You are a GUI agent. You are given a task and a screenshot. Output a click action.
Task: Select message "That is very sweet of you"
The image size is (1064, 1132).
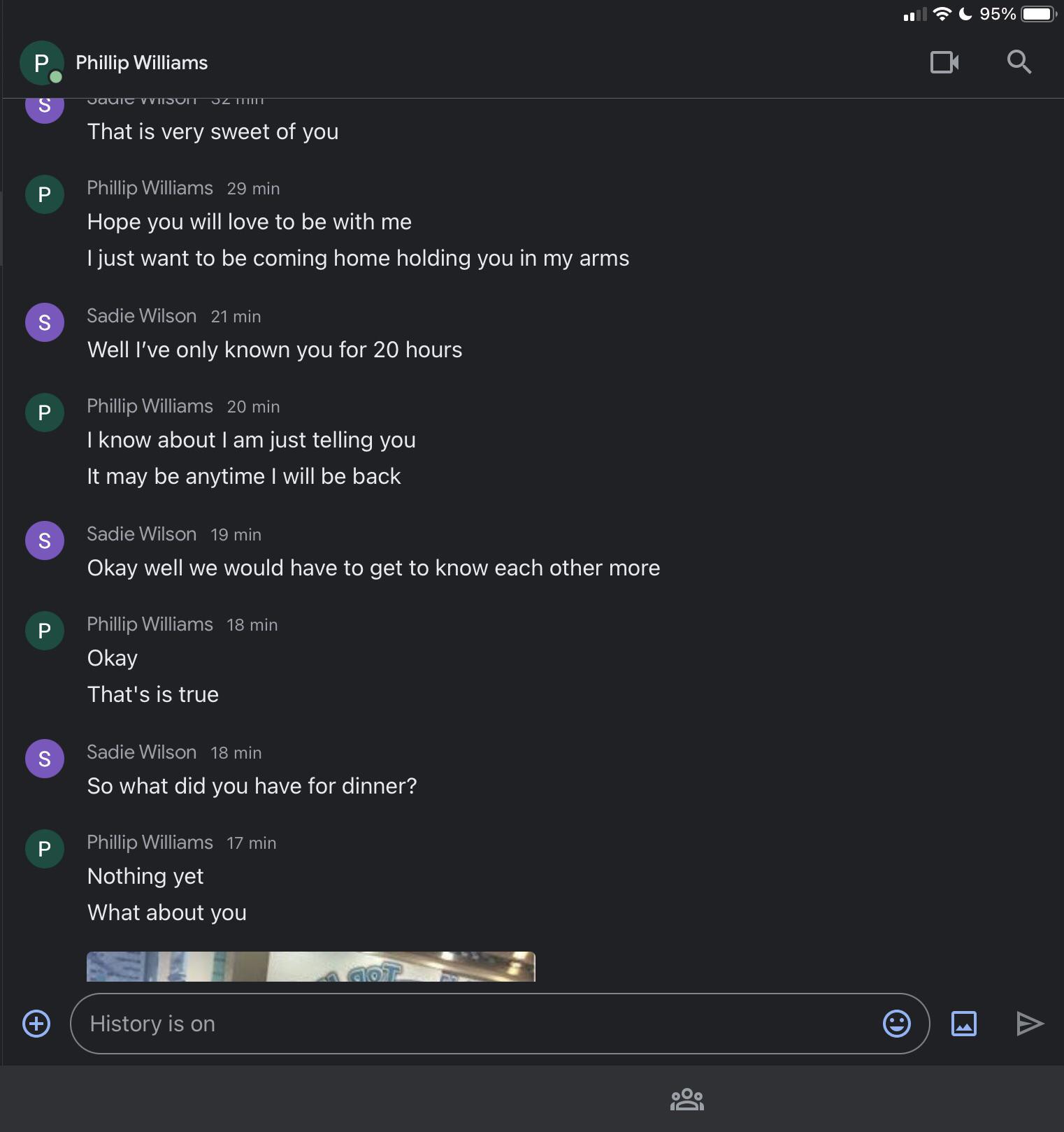(213, 131)
